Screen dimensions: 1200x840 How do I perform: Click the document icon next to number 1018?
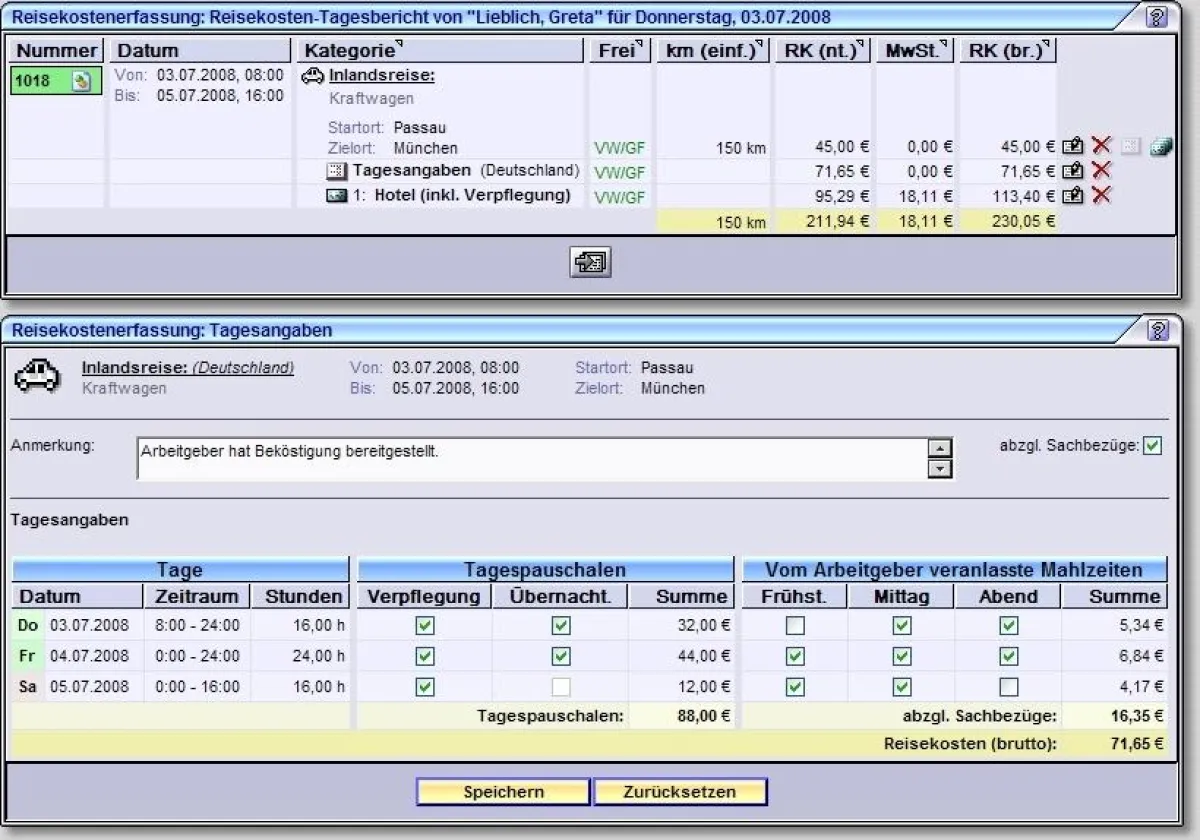coord(82,82)
